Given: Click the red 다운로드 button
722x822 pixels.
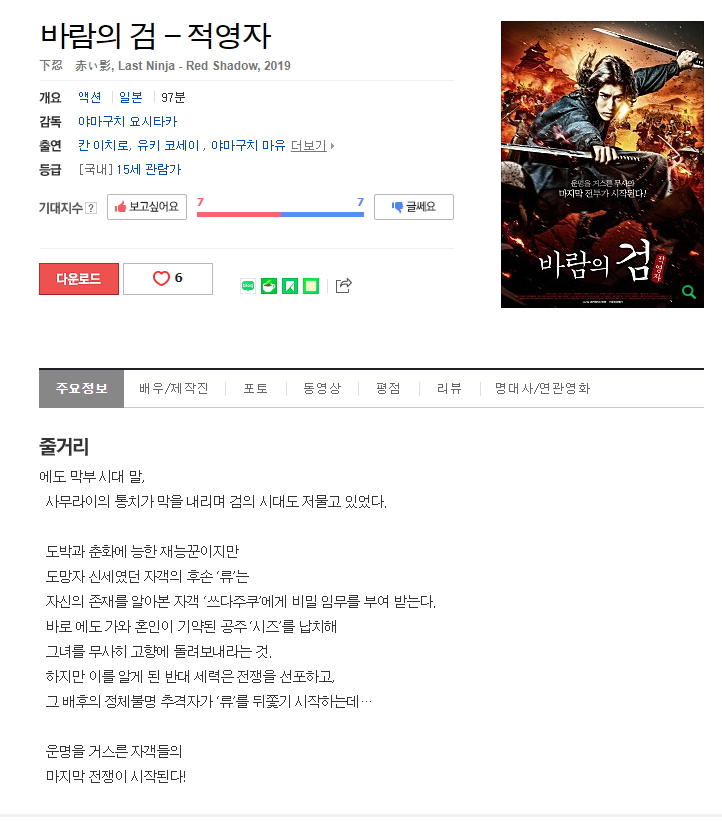Looking at the screenshot, I should (79, 279).
